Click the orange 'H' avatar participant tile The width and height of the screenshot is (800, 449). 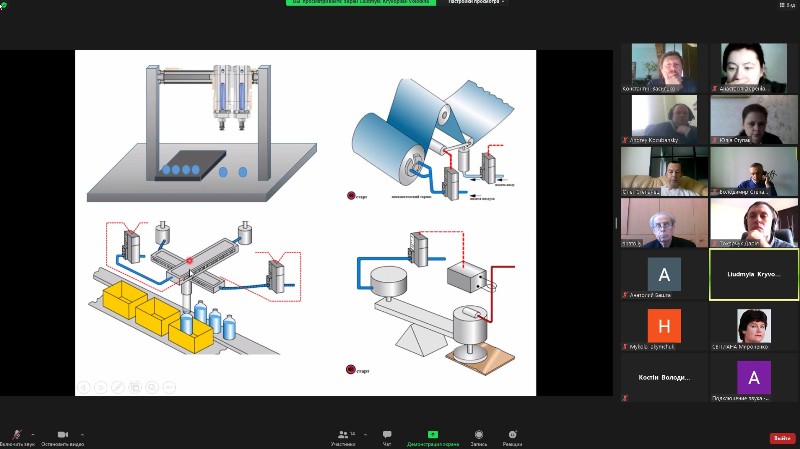664,326
